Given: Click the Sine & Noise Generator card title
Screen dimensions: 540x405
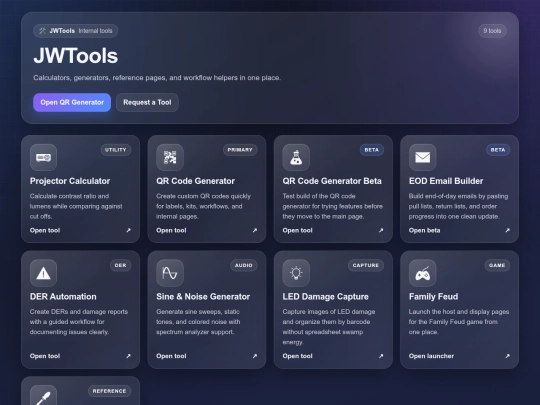Looking at the screenshot, I should click(x=203, y=297).
